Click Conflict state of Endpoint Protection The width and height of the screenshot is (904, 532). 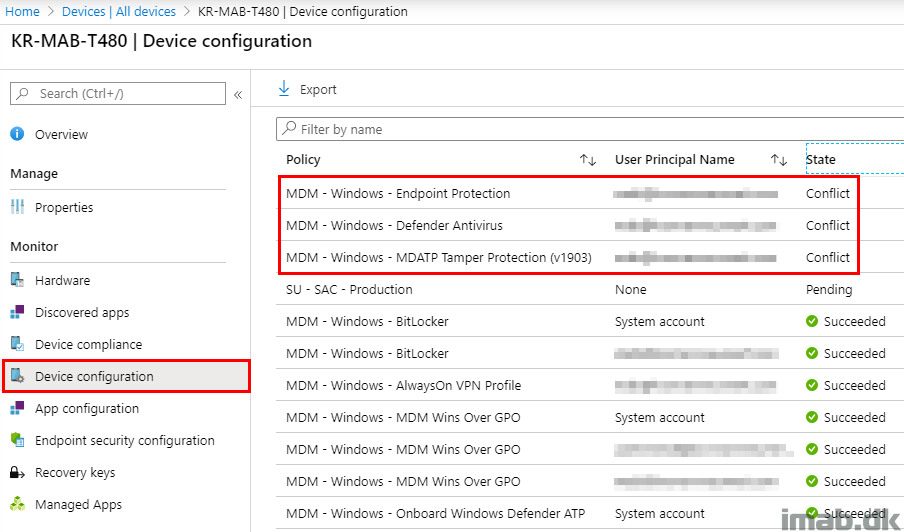pyautogui.click(x=828, y=194)
